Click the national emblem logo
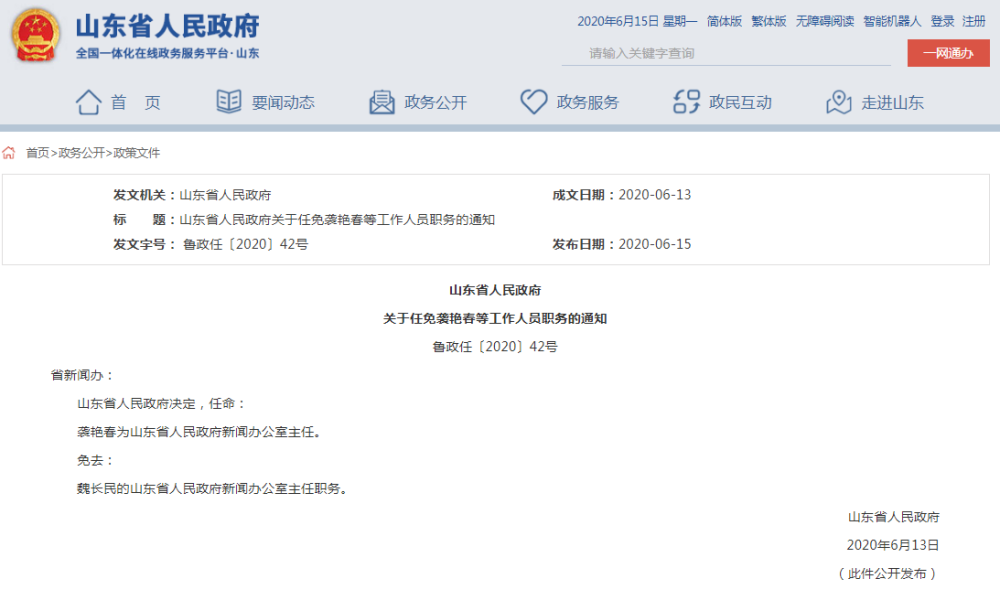Image resolution: width=1000 pixels, height=611 pixels. click(x=37, y=35)
